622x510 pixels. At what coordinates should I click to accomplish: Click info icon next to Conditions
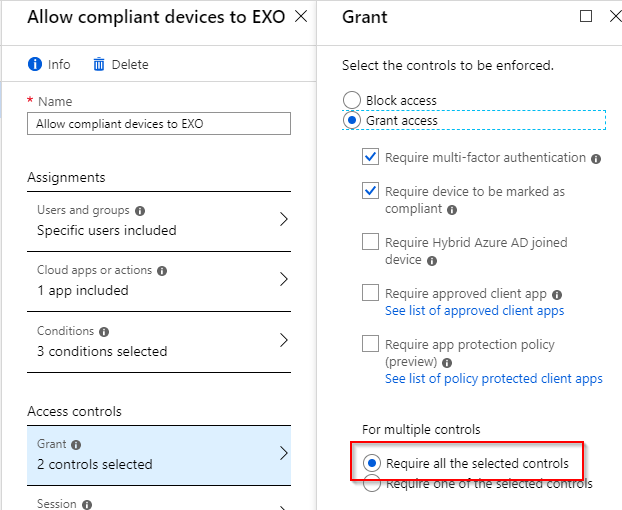click(x=104, y=331)
